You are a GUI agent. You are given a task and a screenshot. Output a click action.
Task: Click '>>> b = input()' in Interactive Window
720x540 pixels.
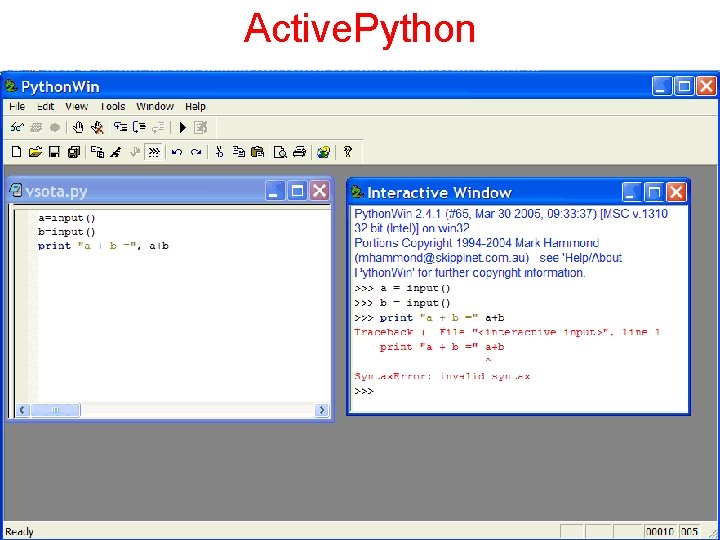[403, 303]
